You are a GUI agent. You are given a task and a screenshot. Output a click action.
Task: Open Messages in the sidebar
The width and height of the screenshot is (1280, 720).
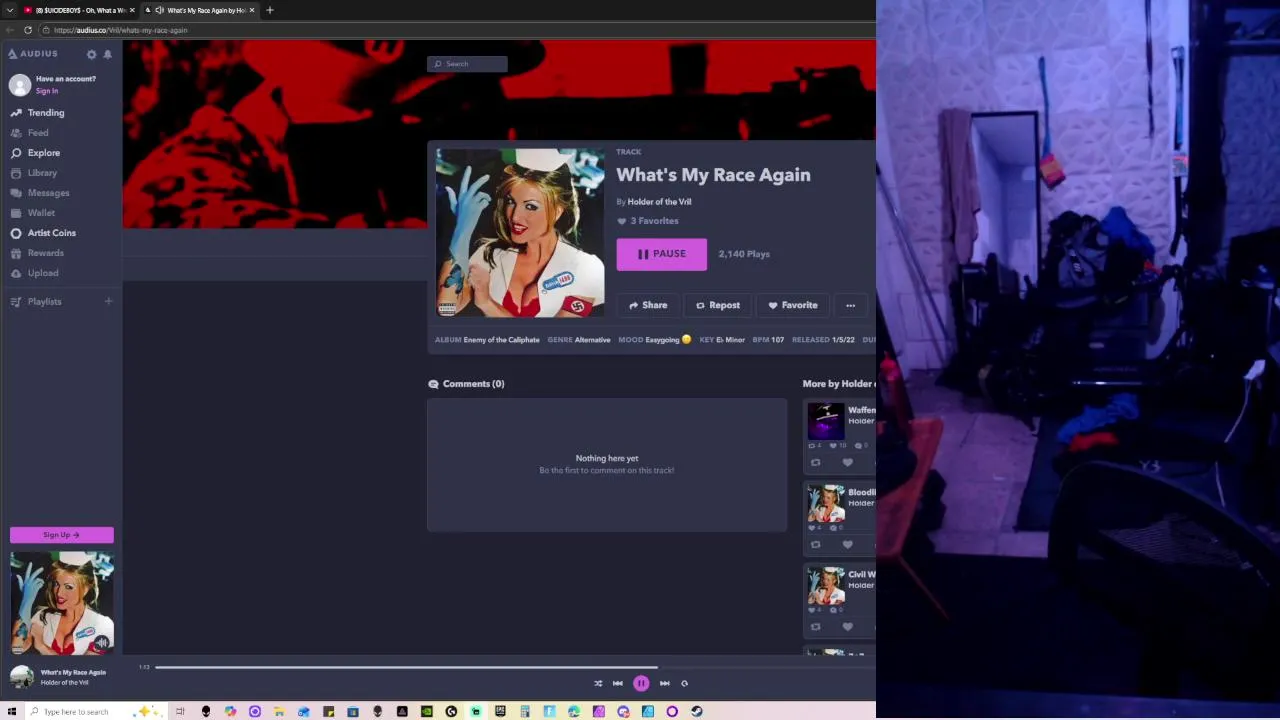[48, 193]
